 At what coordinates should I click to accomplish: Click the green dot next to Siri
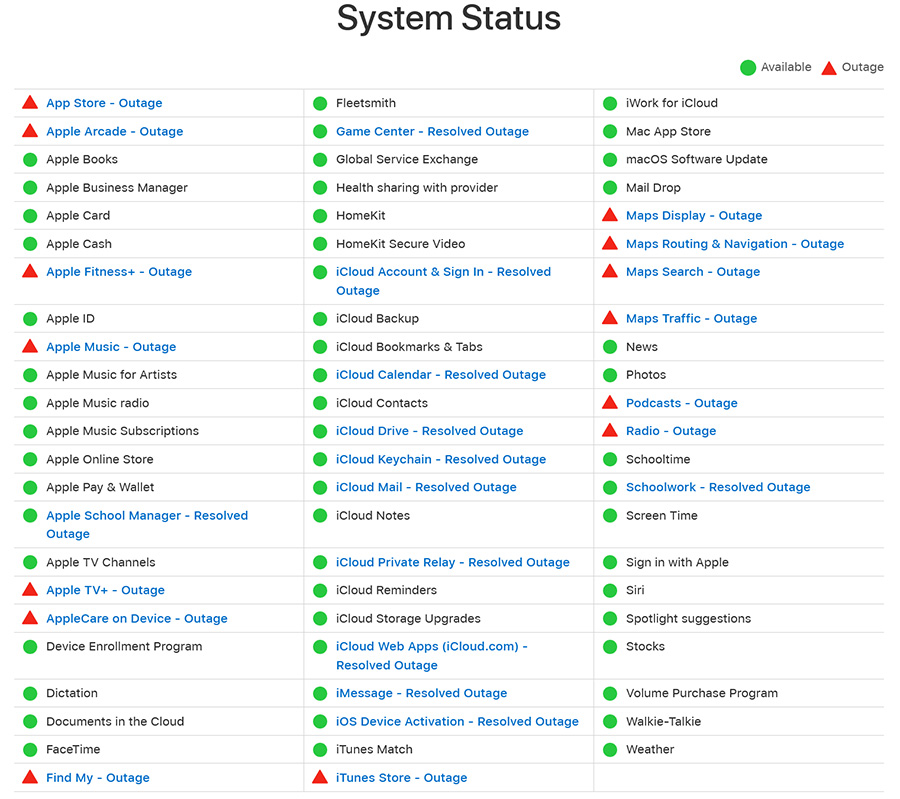(x=610, y=590)
